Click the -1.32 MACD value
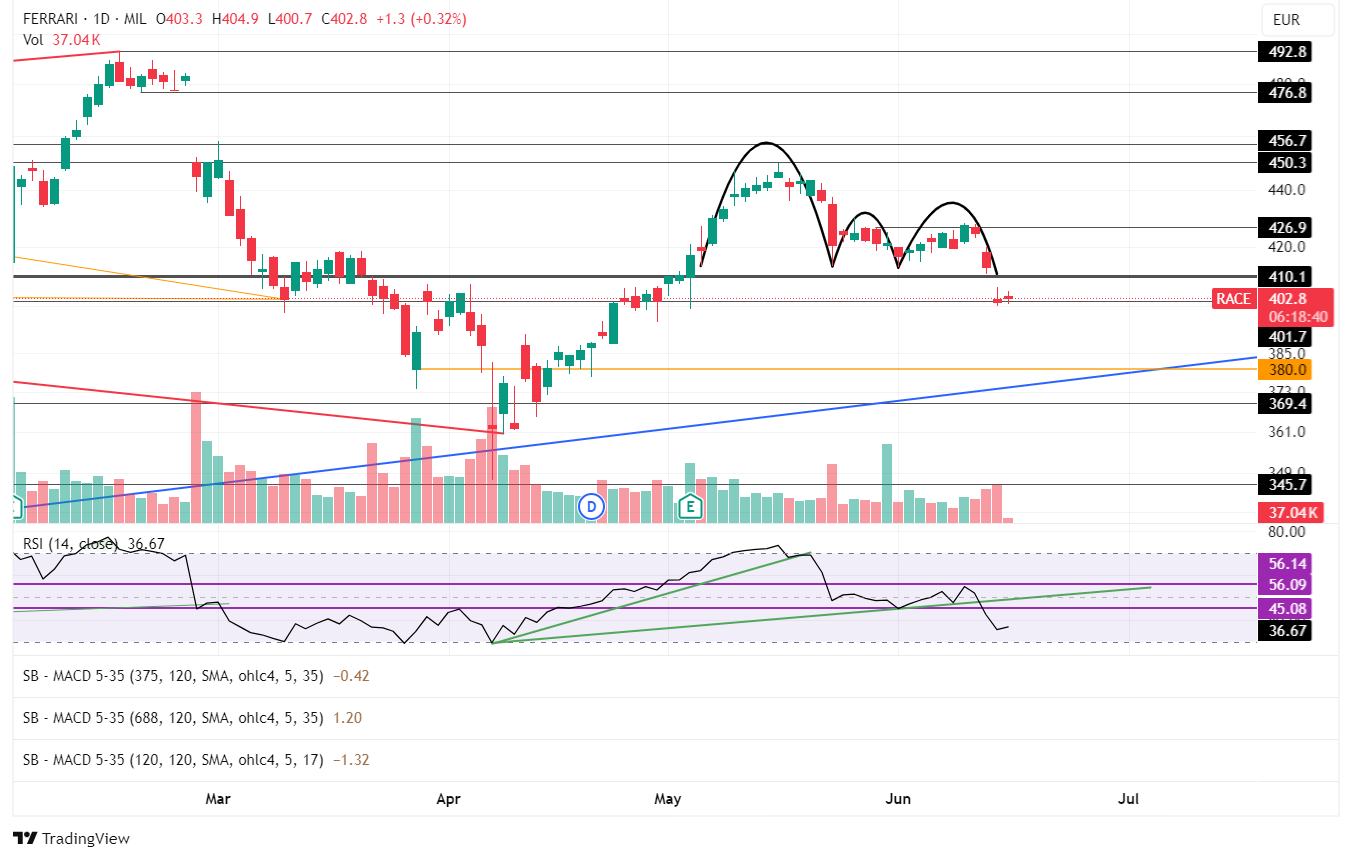This screenshot has width=1352, height=860. (x=351, y=760)
